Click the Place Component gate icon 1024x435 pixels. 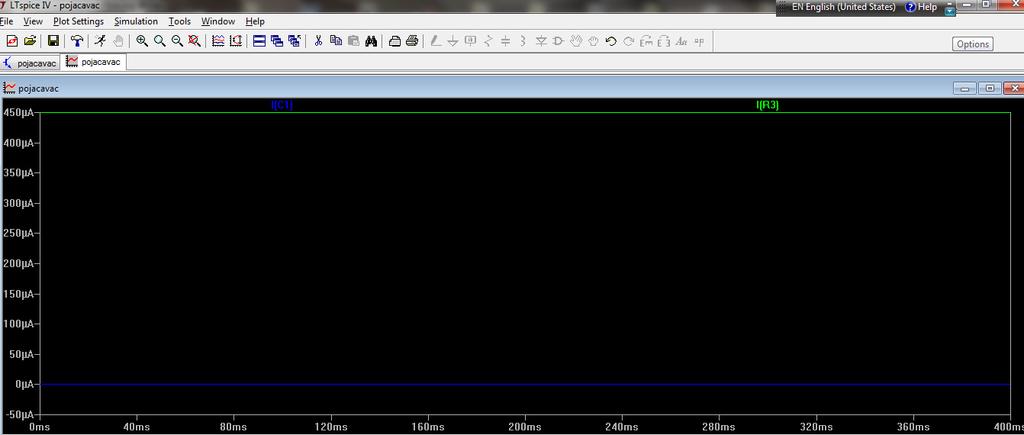click(558, 41)
